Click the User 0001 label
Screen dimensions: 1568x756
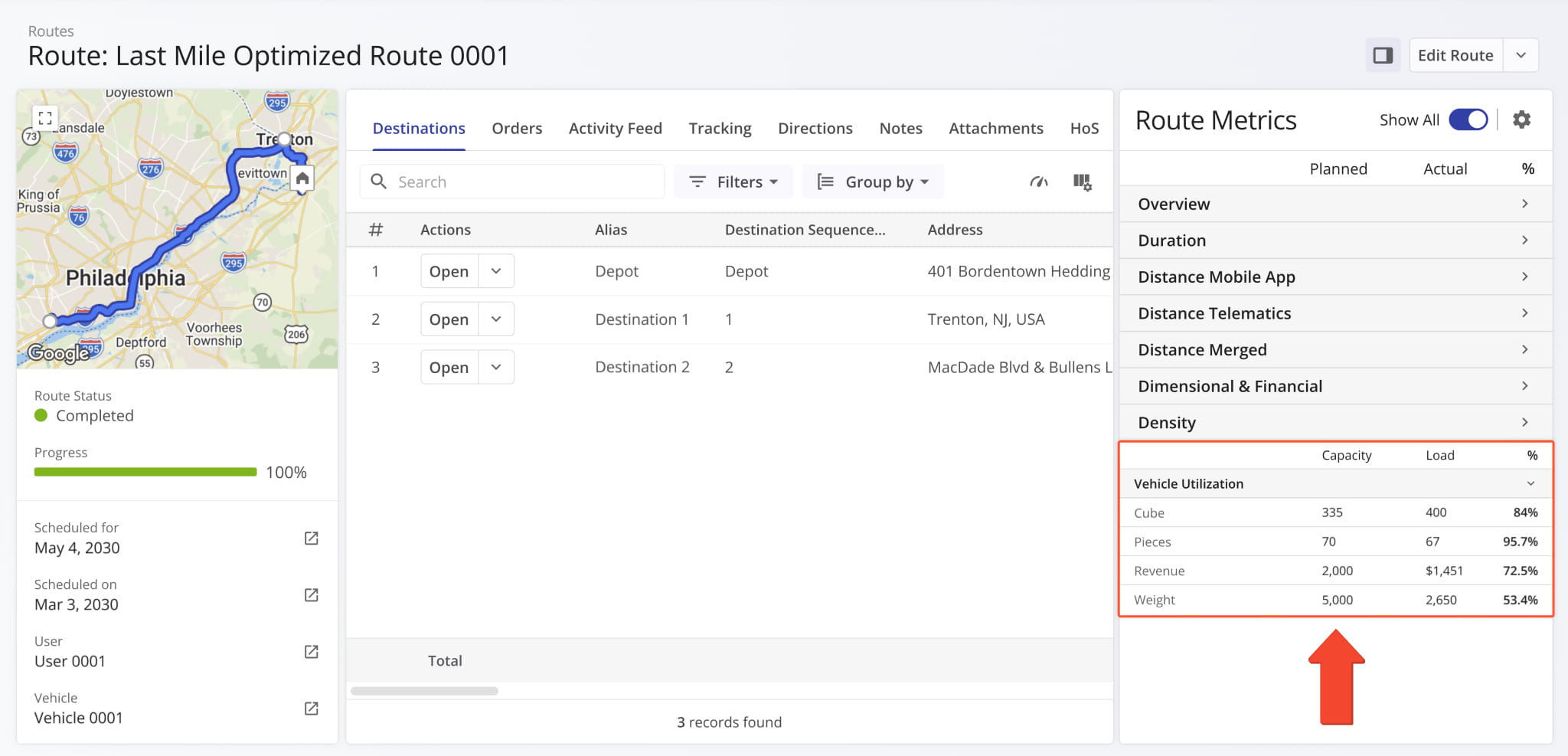point(70,661)
